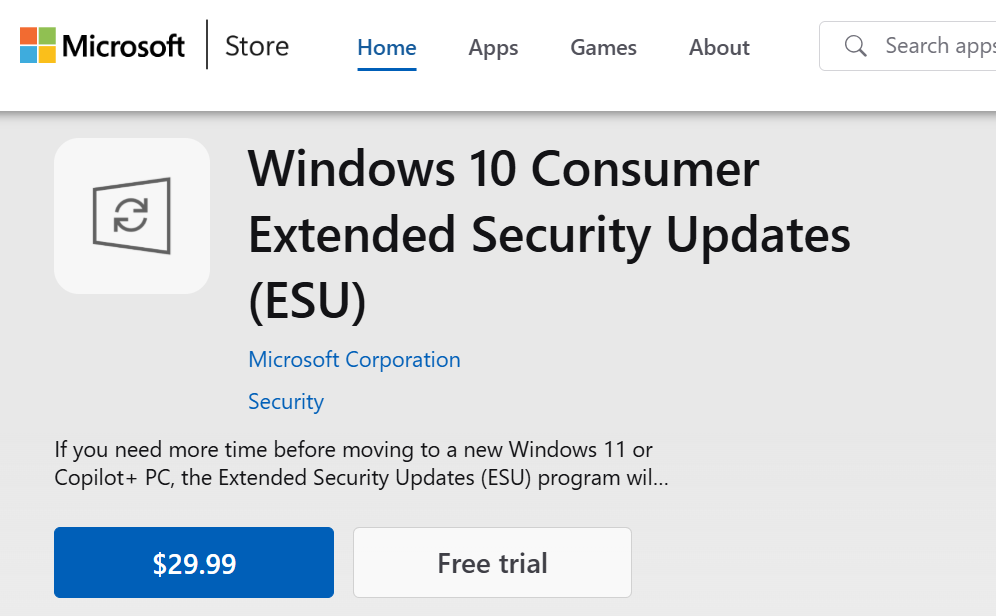Viewport: 996px width, 616px height.
Task: Click the ESU app icon tile
Action: tap(132, 216)
